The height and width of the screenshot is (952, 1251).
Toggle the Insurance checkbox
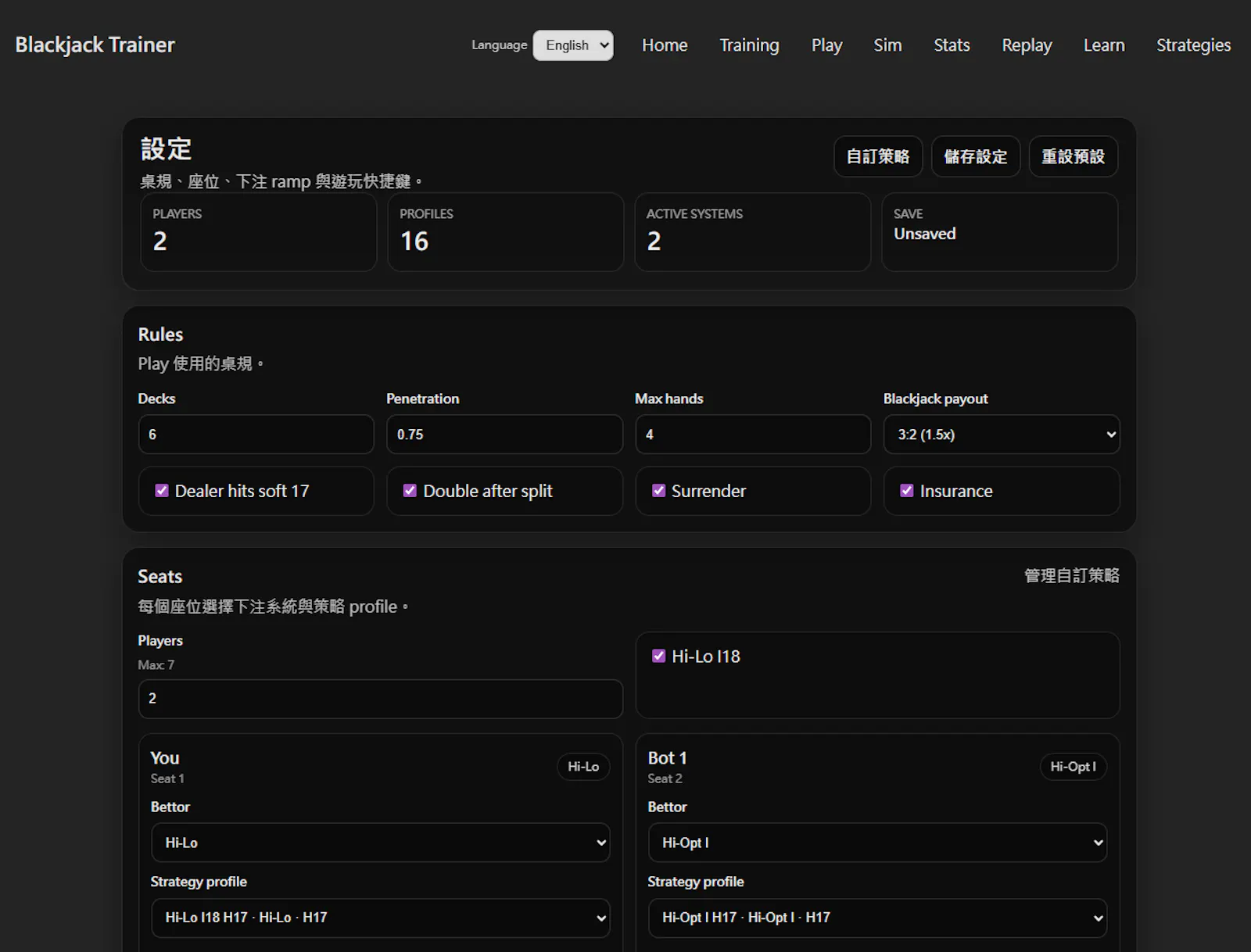coord(907,491)
